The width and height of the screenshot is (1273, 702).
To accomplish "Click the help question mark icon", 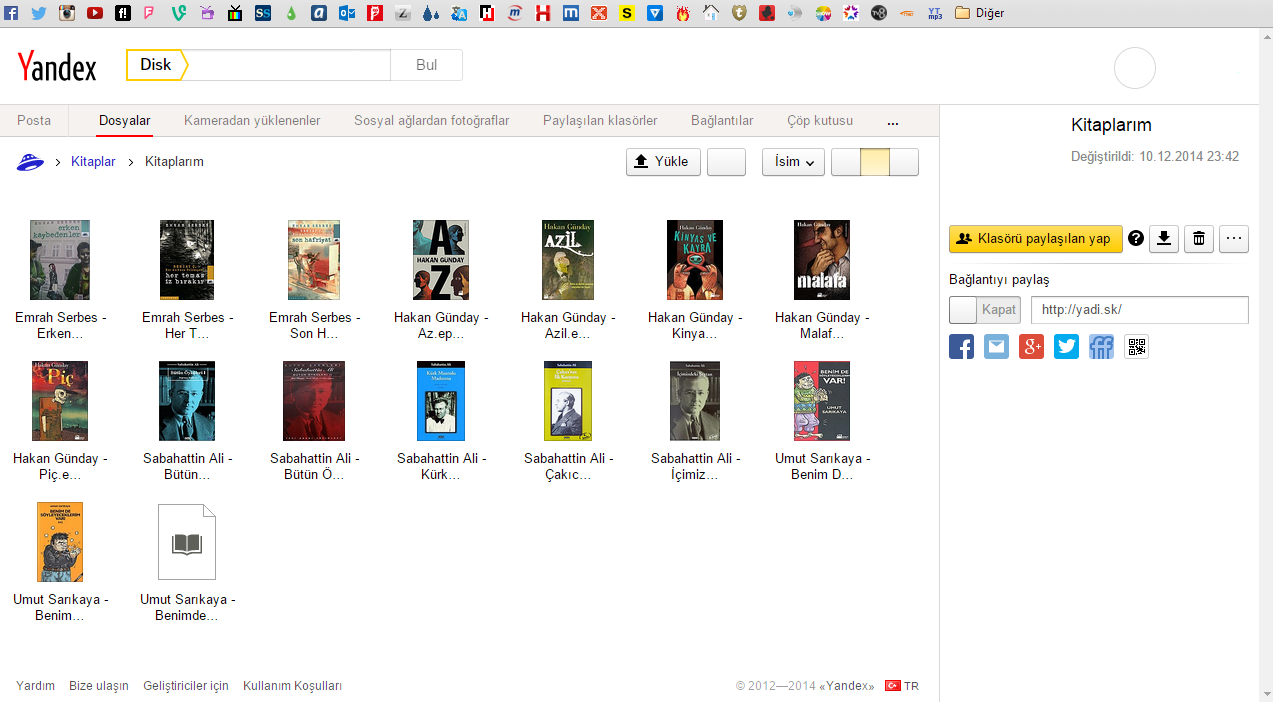I will click(x=1136, y=238).
